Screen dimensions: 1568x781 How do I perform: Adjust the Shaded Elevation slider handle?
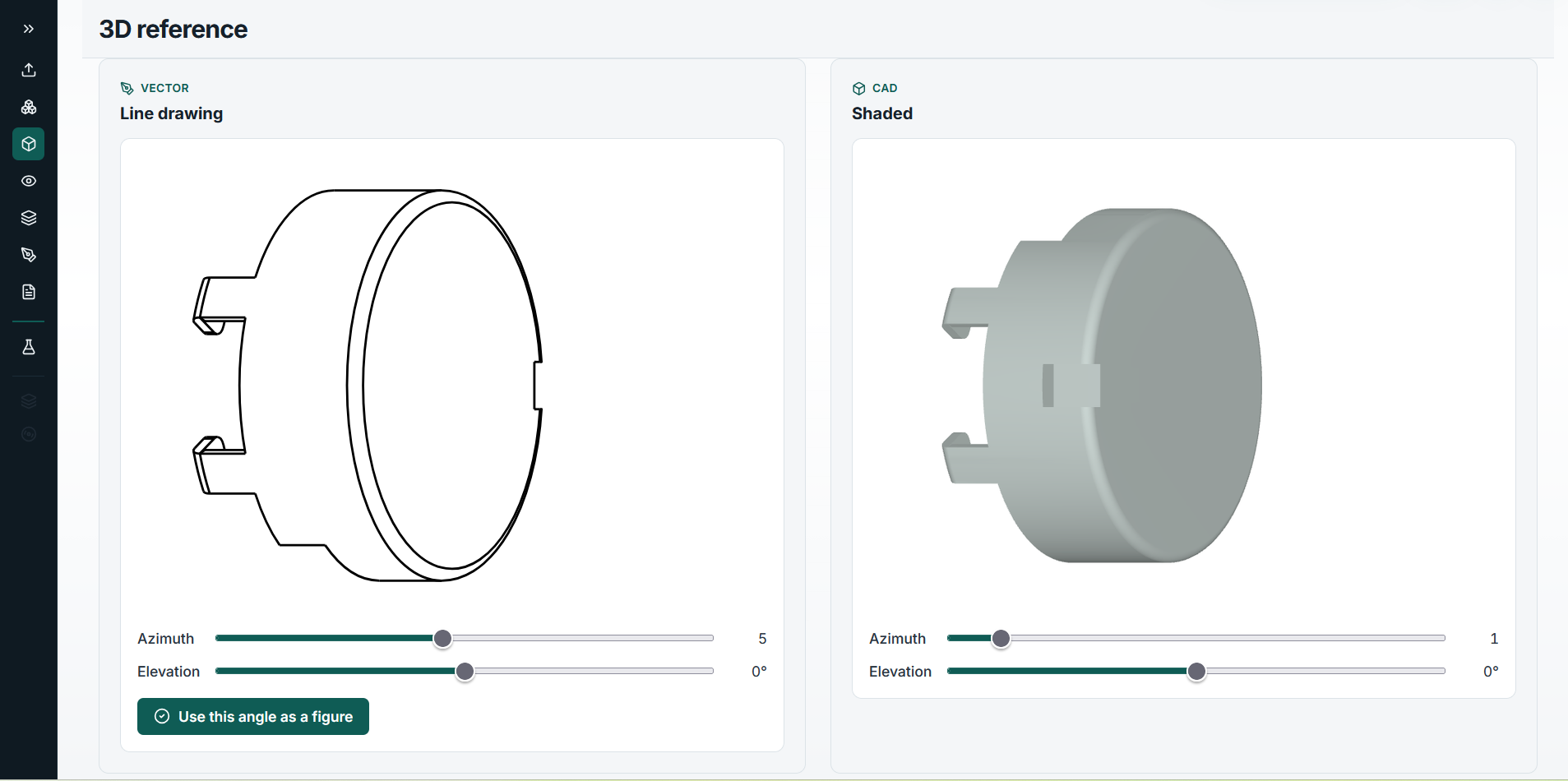[1196, 672]
